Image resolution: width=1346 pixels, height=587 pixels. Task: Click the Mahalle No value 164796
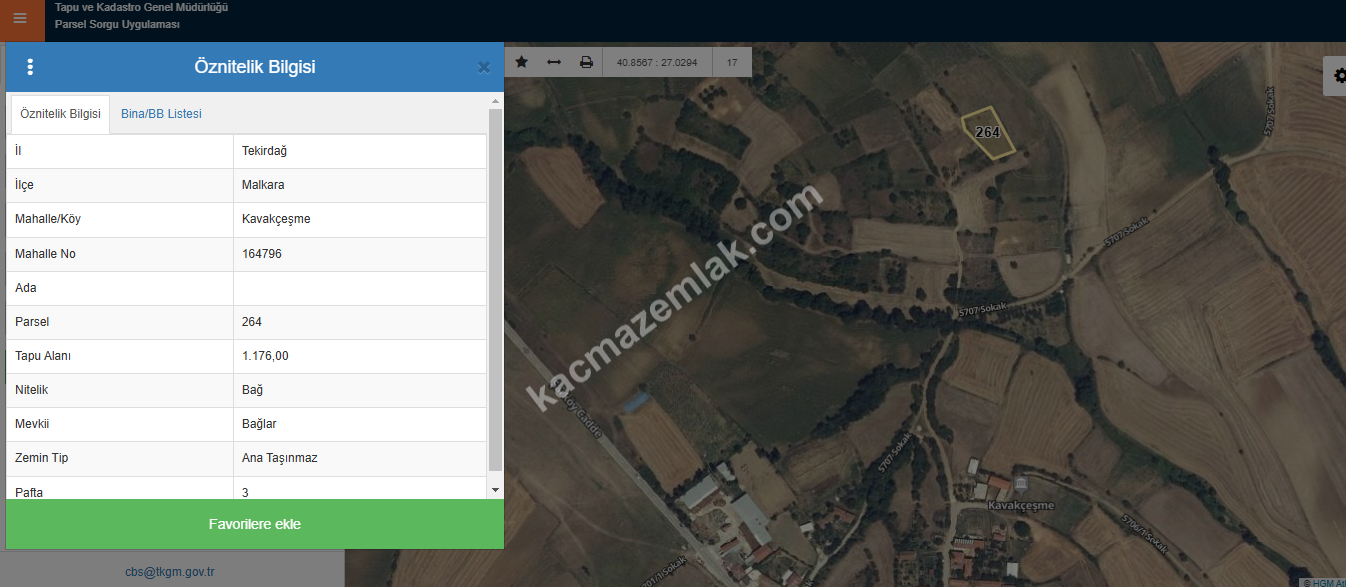tap(262, 254)
